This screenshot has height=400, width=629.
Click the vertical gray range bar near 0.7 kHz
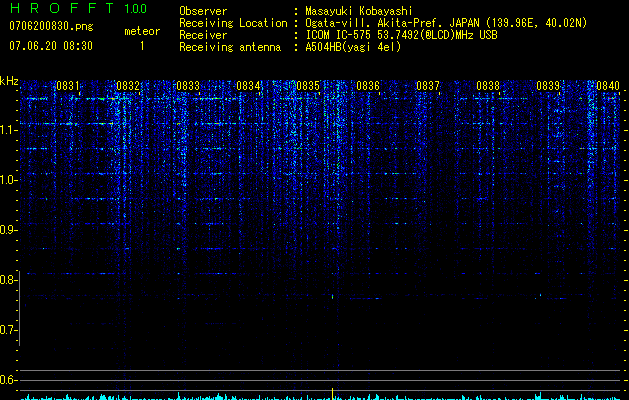[20, 309]
